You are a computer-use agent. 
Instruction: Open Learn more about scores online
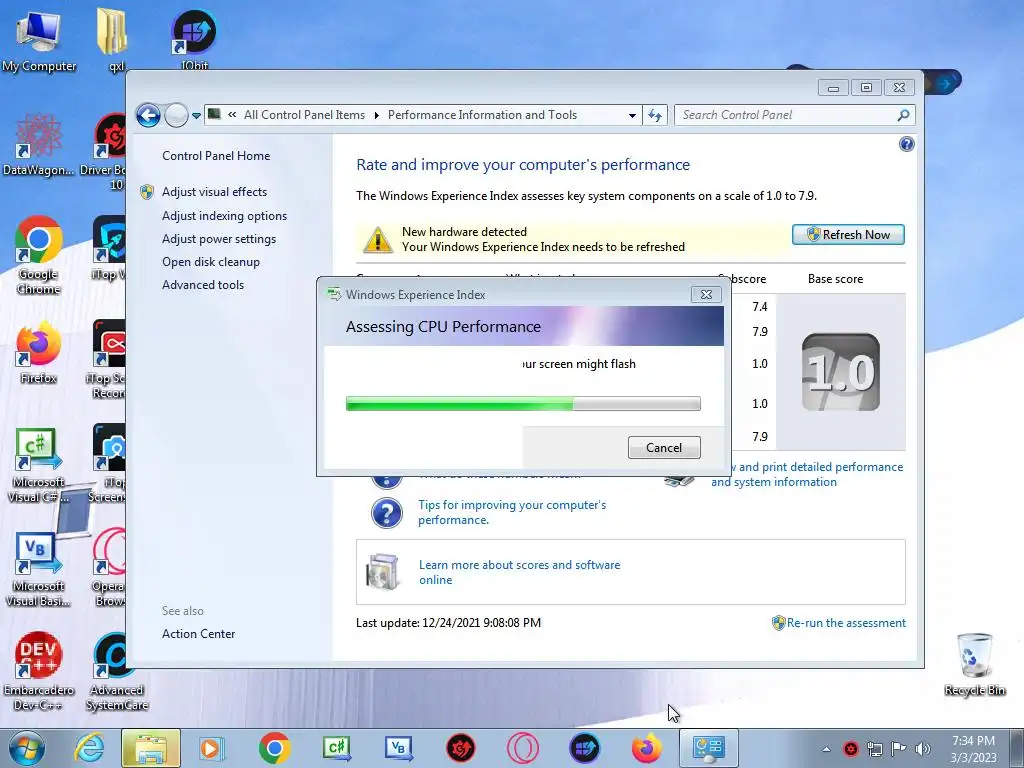click(519, 572)
